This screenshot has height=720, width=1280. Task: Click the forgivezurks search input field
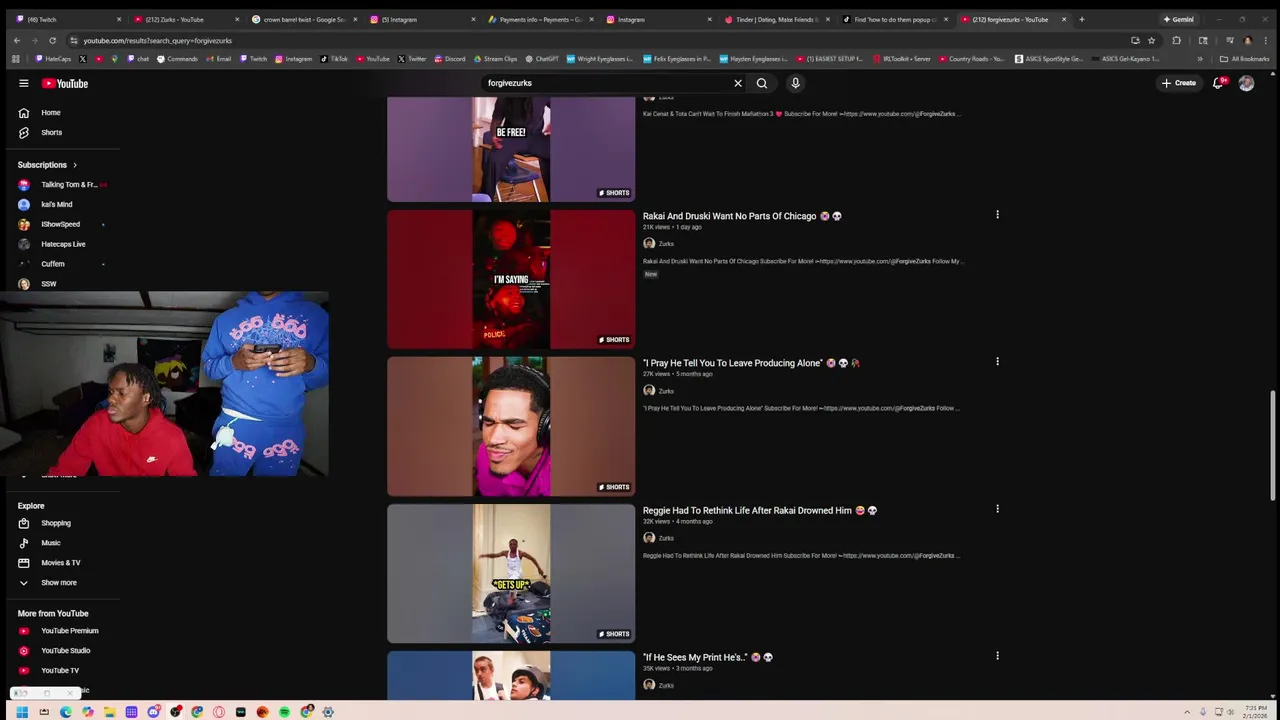click(x=605, y=83)
